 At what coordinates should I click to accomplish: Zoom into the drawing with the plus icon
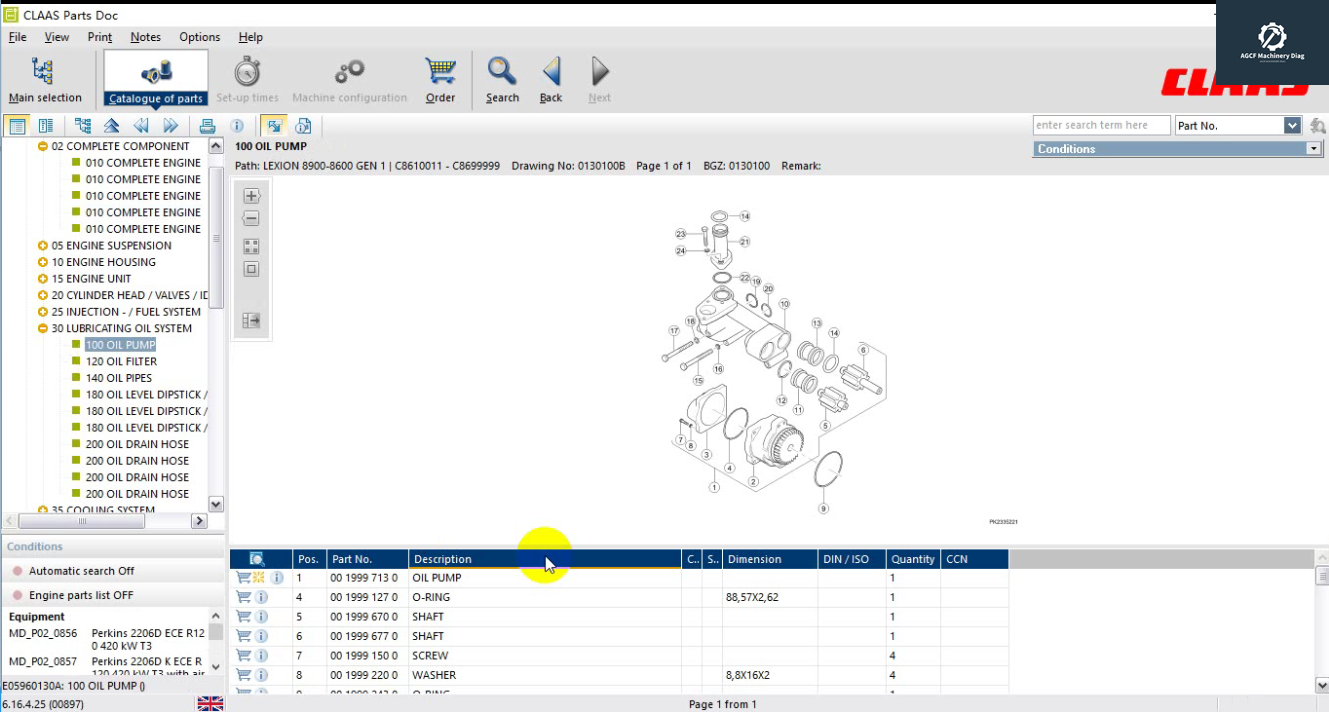[250, 196]
